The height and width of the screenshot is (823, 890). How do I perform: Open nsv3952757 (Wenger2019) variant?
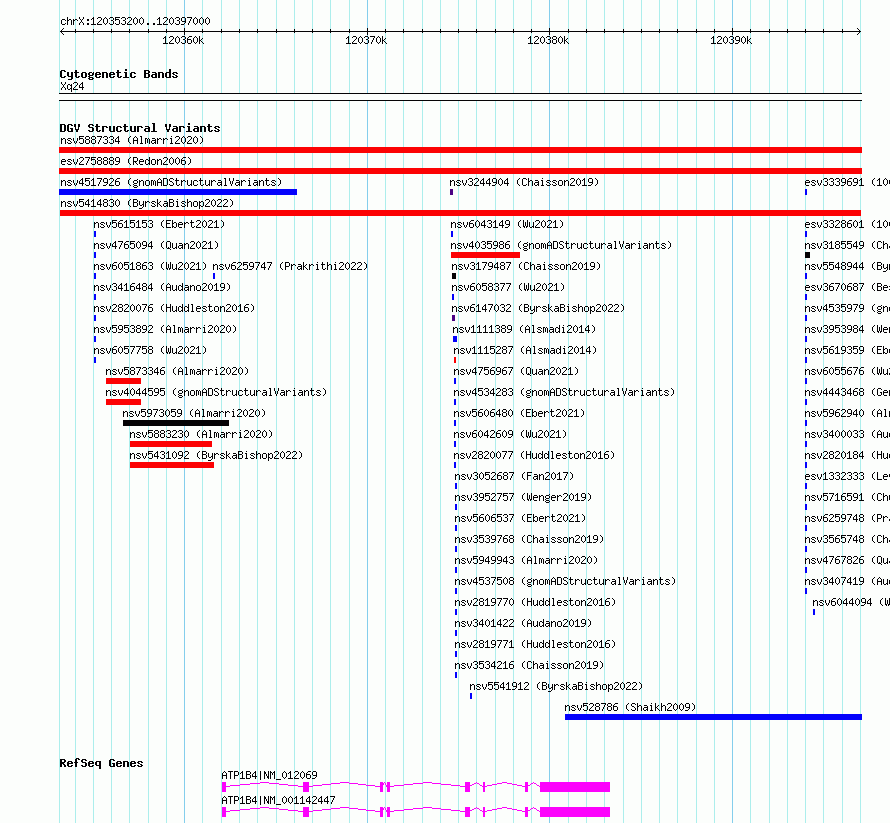point(524,497)
